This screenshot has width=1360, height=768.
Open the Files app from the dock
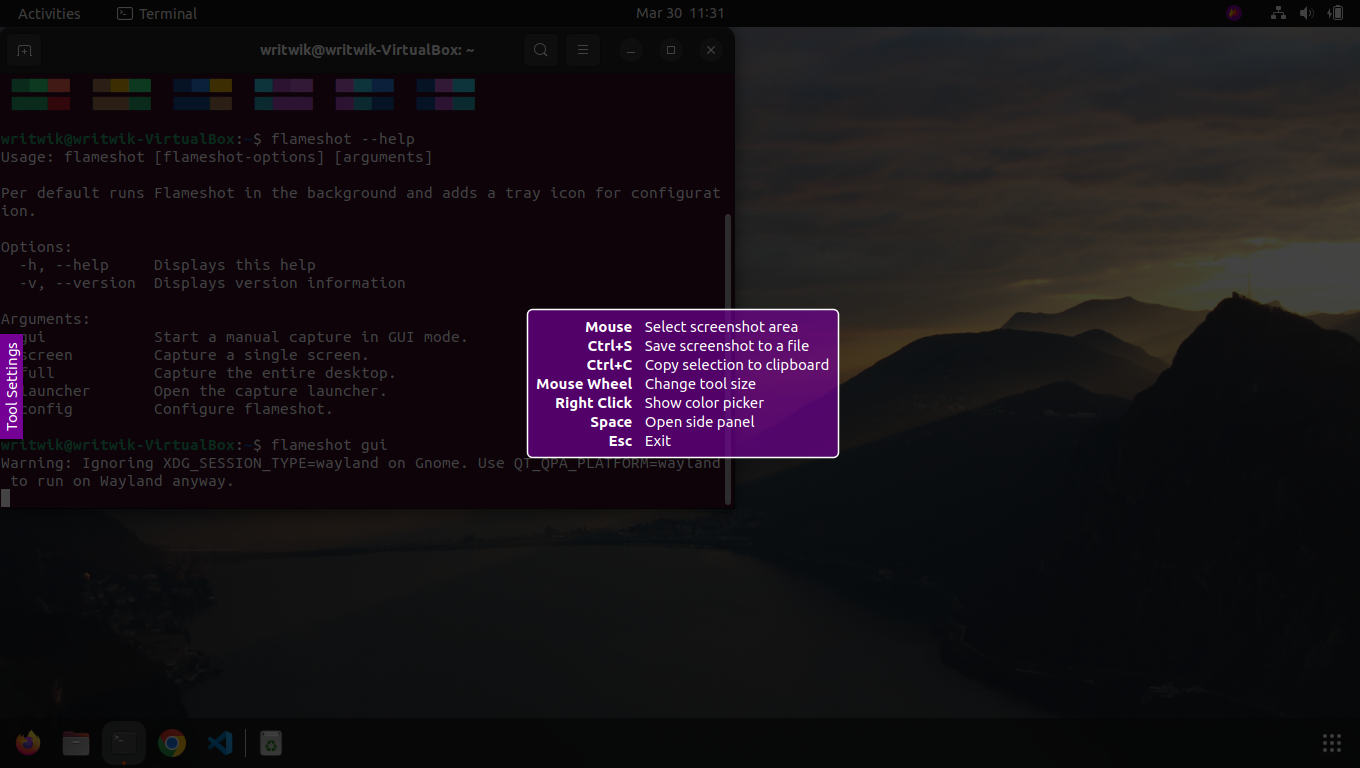point(75,743)
